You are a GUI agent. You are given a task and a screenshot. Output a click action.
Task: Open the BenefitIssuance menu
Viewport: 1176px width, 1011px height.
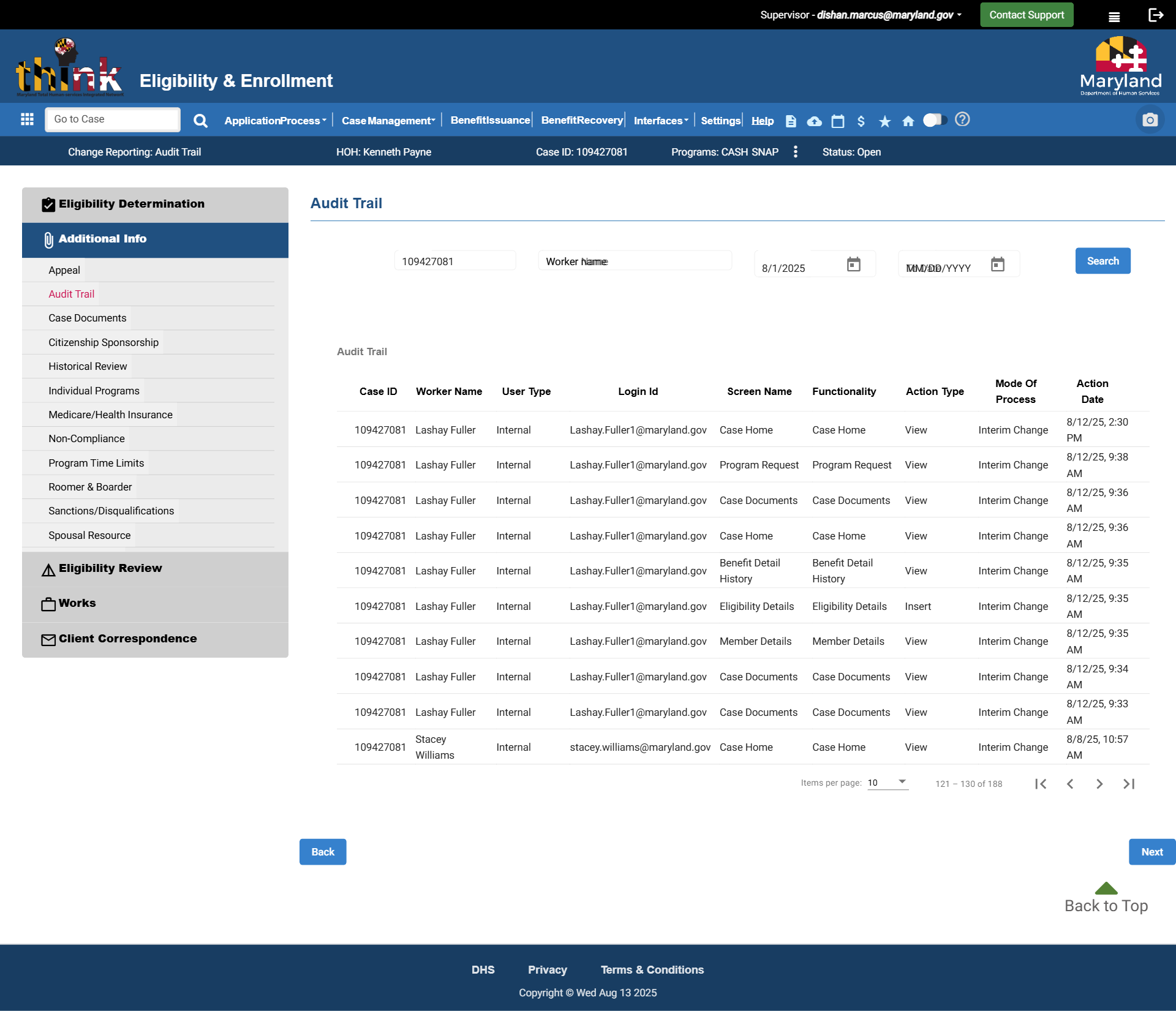point(490,120)
